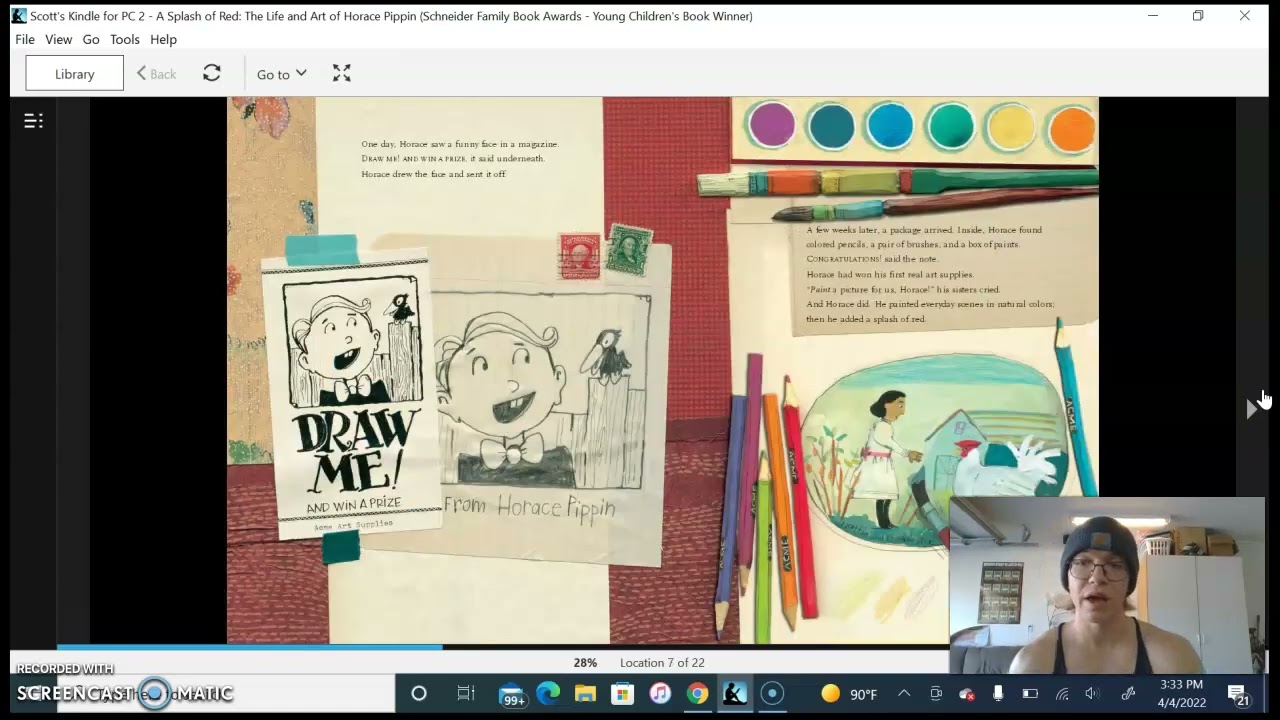Viewport: 1280px width, 720px height.
Task: Open the volume speaker icon
Action: [1092, 694]
